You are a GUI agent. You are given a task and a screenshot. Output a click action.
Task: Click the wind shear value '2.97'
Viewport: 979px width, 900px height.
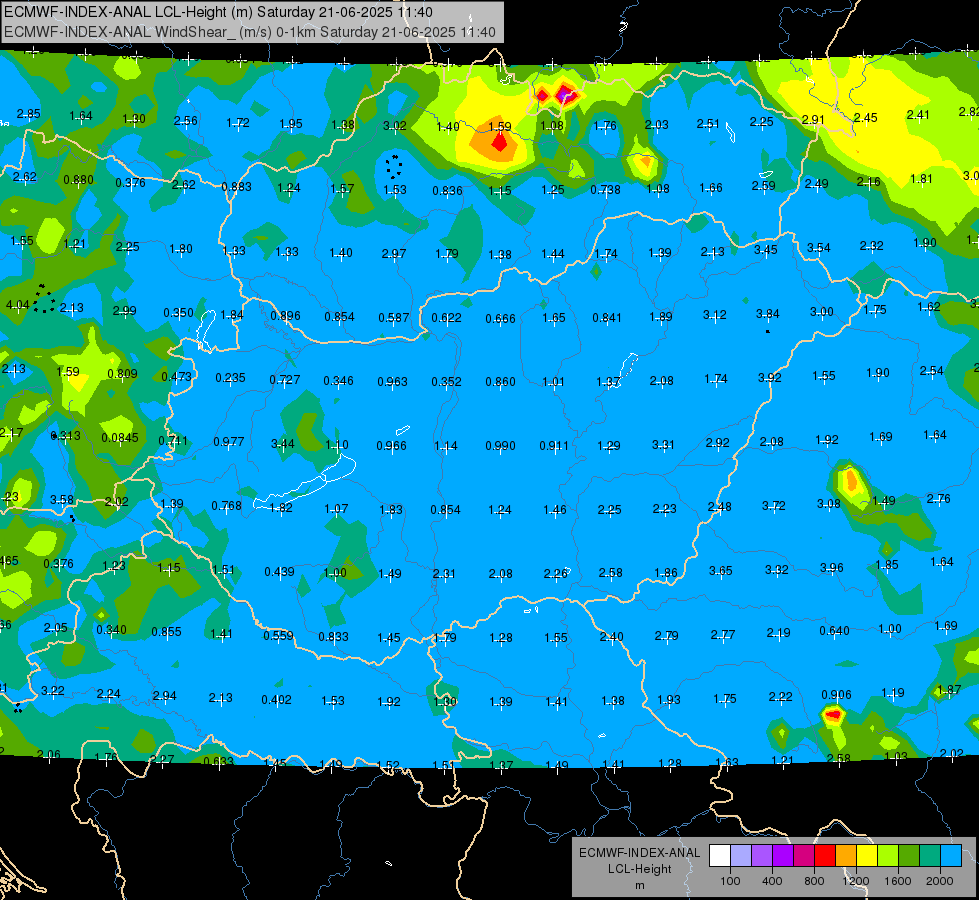[x=393, y=254]
